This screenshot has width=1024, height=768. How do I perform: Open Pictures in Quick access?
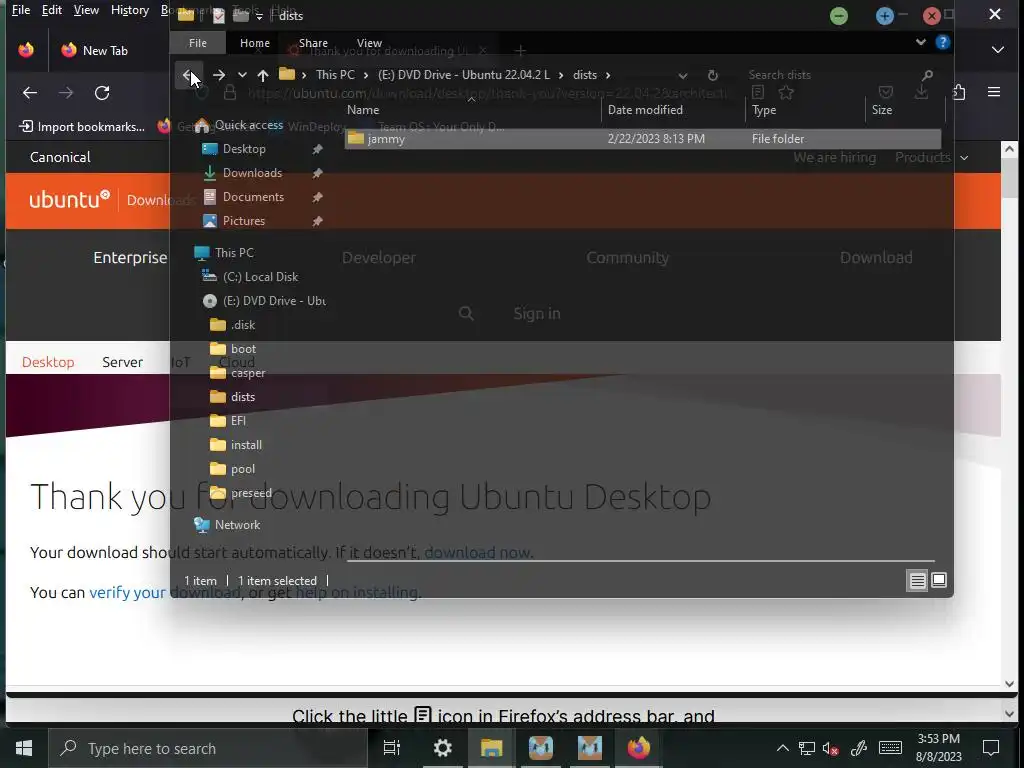pos(244,221)
